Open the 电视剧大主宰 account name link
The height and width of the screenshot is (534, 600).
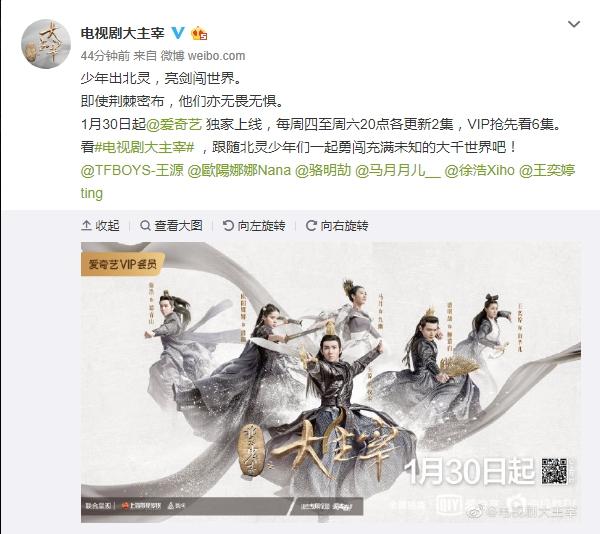coord(122,33)
